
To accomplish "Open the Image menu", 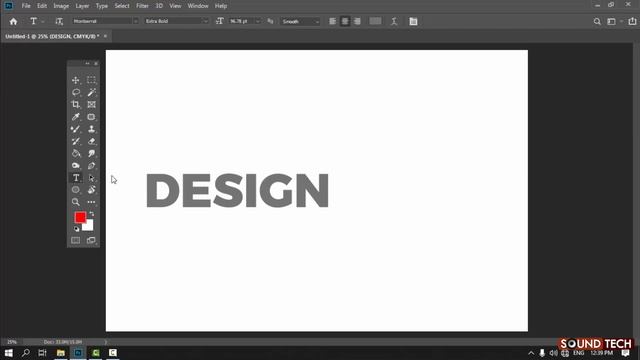I will tap(61, 6).
